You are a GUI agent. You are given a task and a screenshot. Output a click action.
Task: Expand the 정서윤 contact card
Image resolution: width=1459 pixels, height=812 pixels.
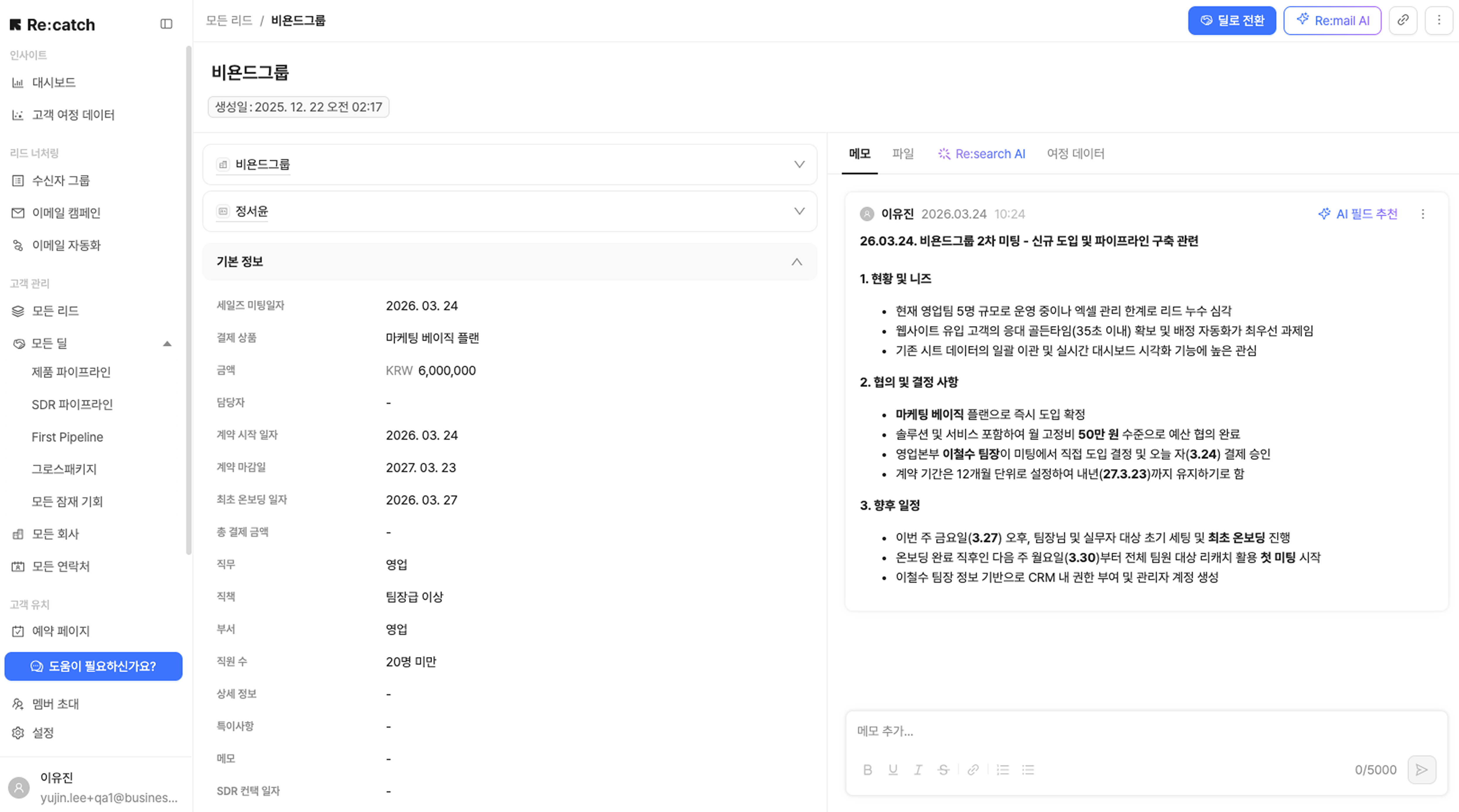tap(799, 211)
